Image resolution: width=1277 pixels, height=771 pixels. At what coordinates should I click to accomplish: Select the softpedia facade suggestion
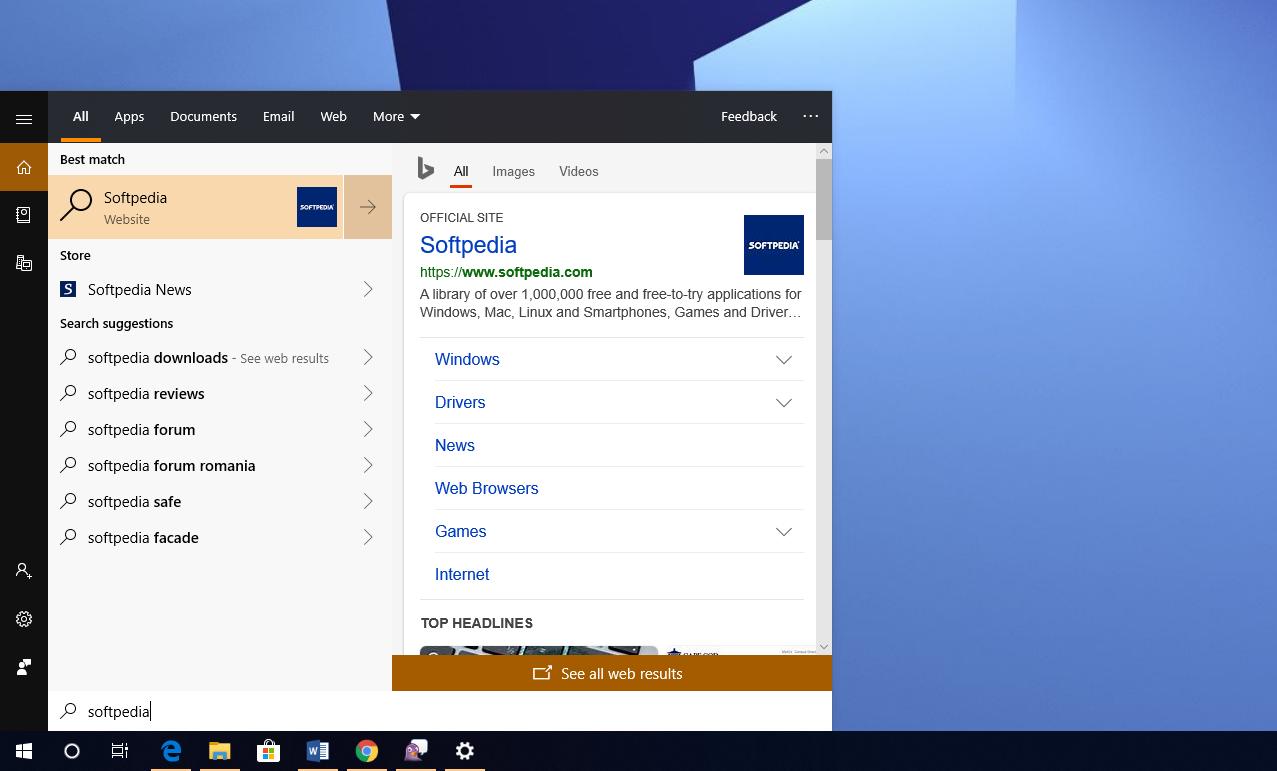pyautogui.click(x=143, y=537)
